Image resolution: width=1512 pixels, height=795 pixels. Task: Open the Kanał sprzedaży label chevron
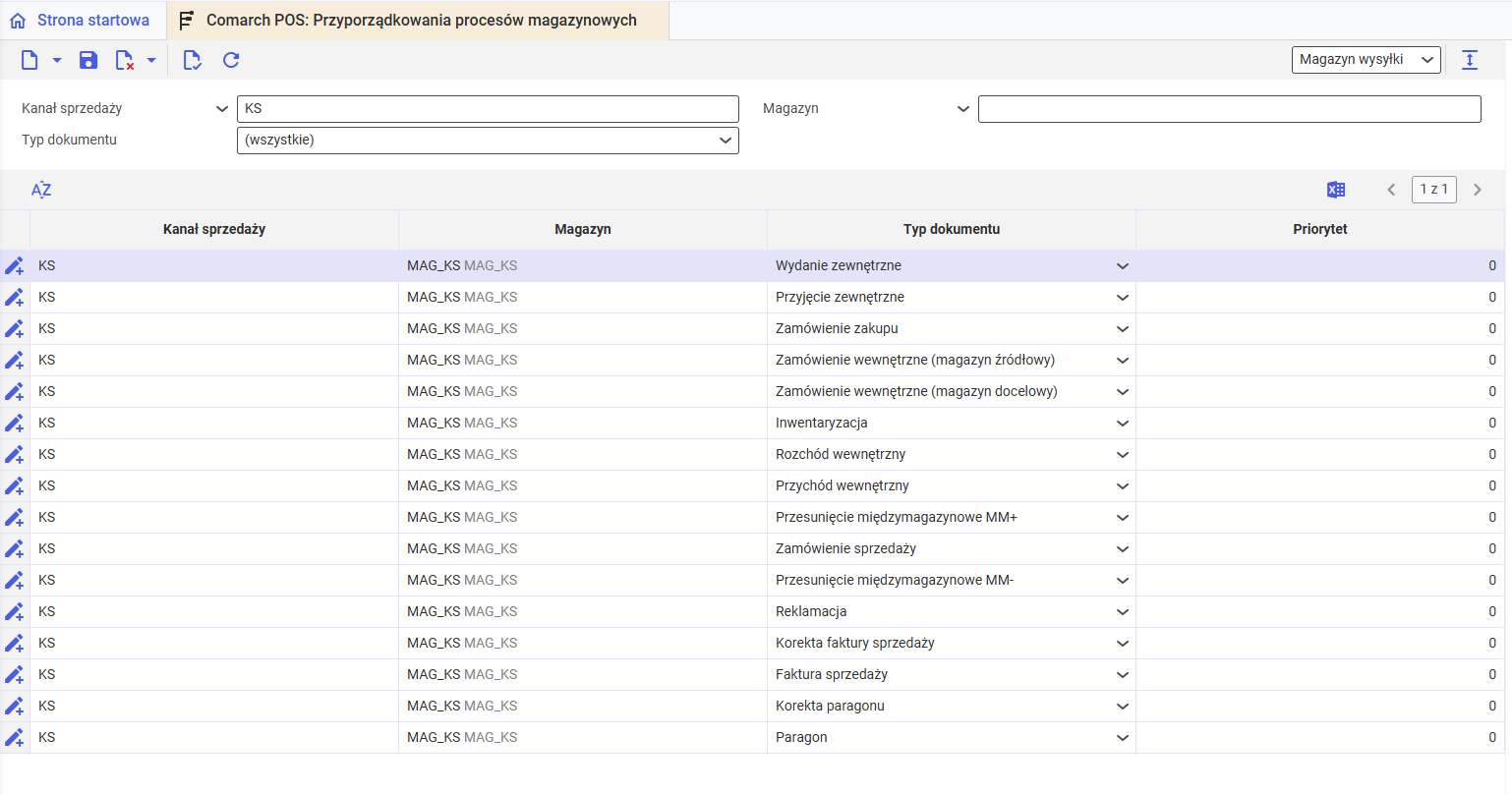pos(222,109)
